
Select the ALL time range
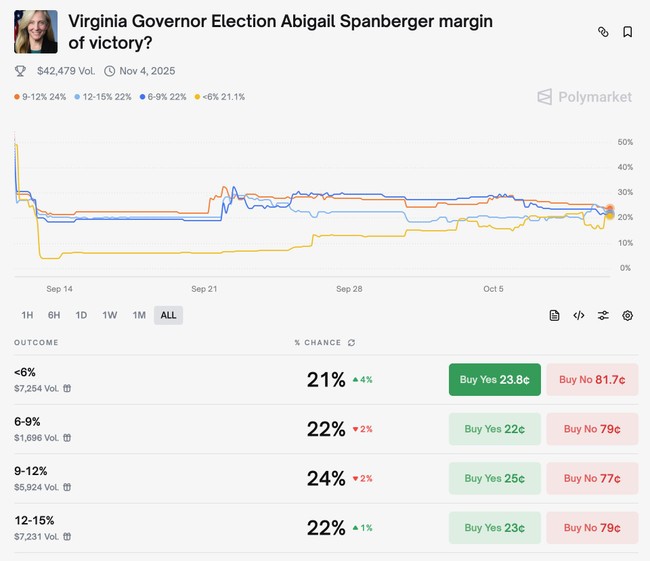pyautogui.click(x=168, y=315)
